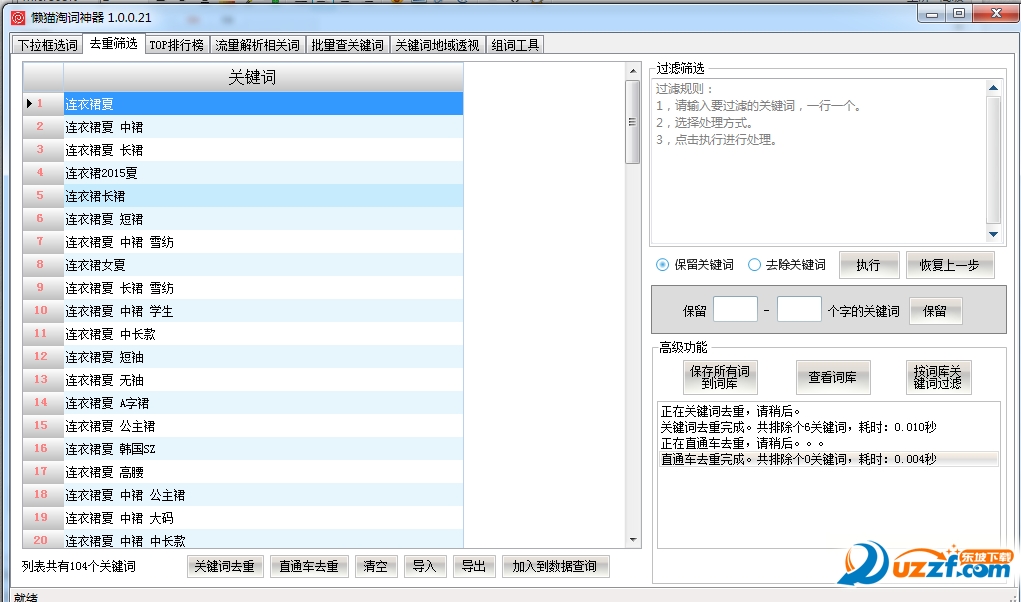The width and height of the screenshot is (1021, 602).
Task: Click 查看词库 button
Action: click(833, 377)
